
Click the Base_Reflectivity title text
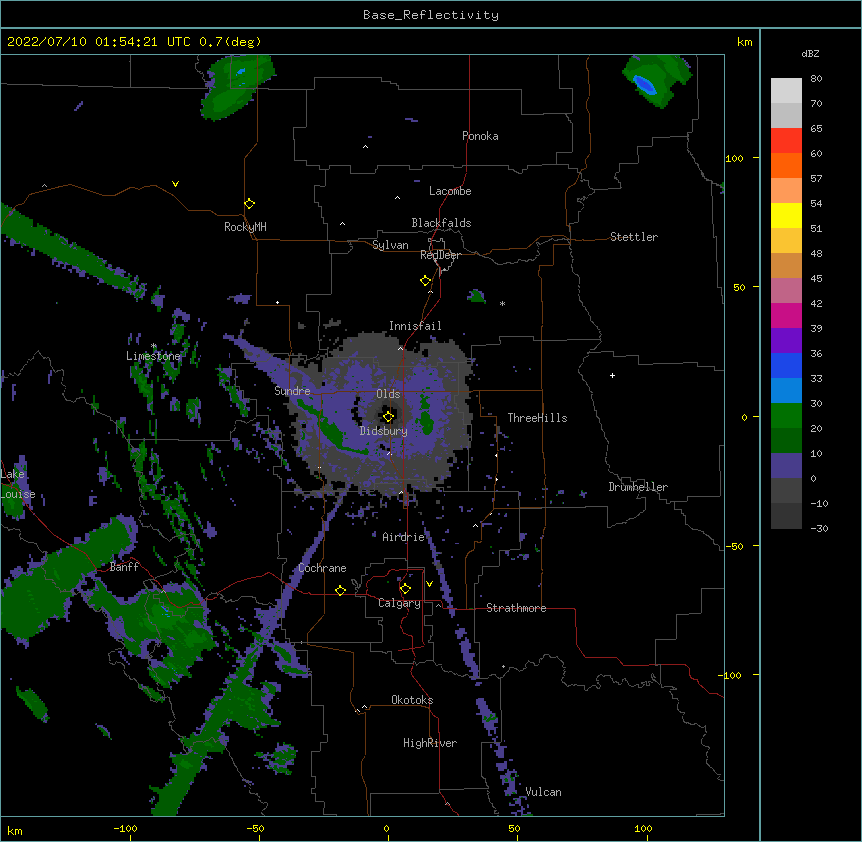tap(431, 15)
